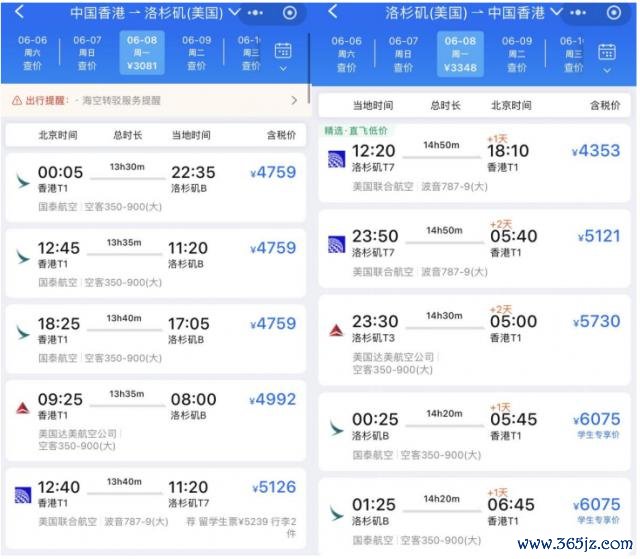
Task: Tap the 出行提醒 warning triangle icon
Action: (x=16, y=101)
